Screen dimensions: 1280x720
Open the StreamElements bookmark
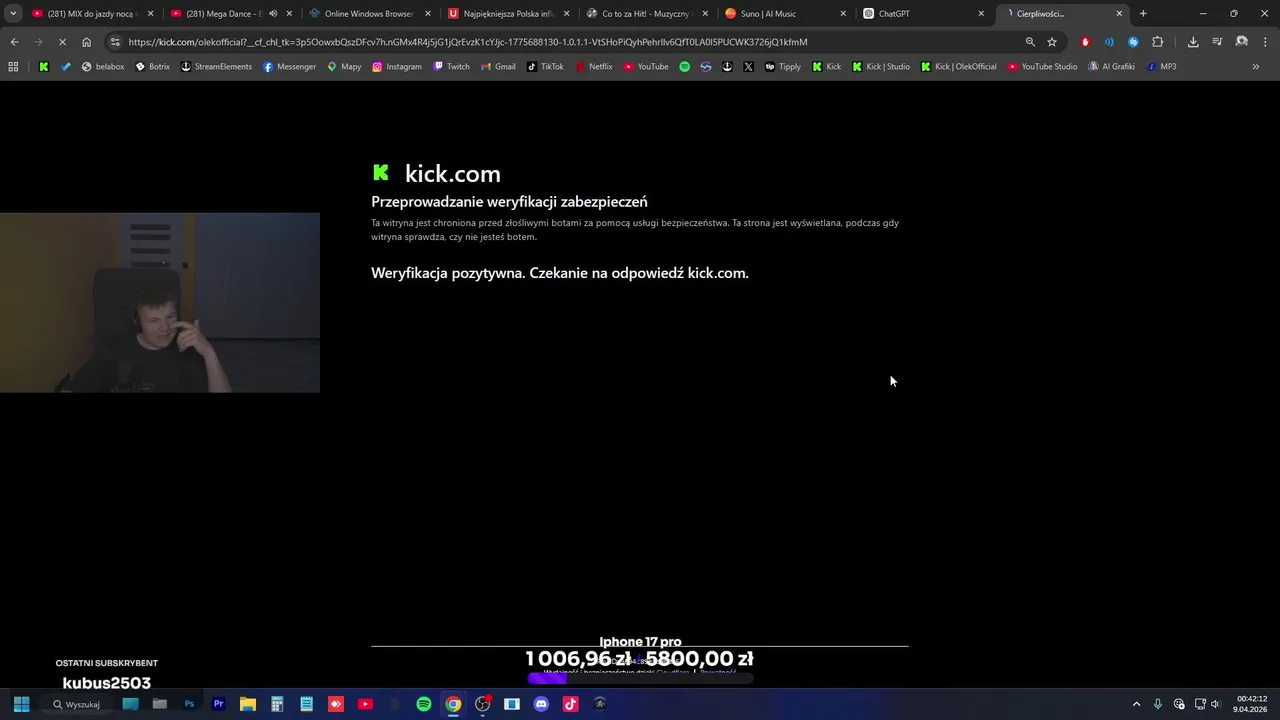coord(216,67)
